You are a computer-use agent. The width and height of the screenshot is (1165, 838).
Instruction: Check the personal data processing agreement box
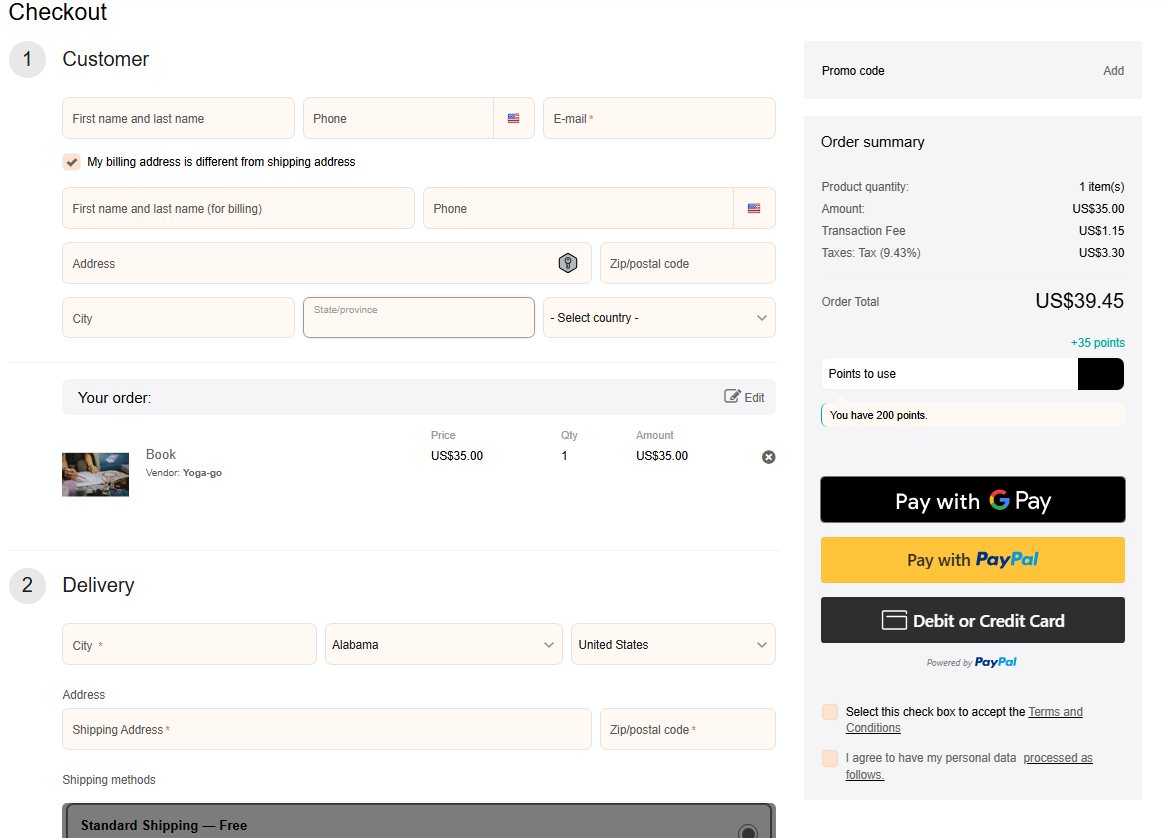tap(829, 758)
